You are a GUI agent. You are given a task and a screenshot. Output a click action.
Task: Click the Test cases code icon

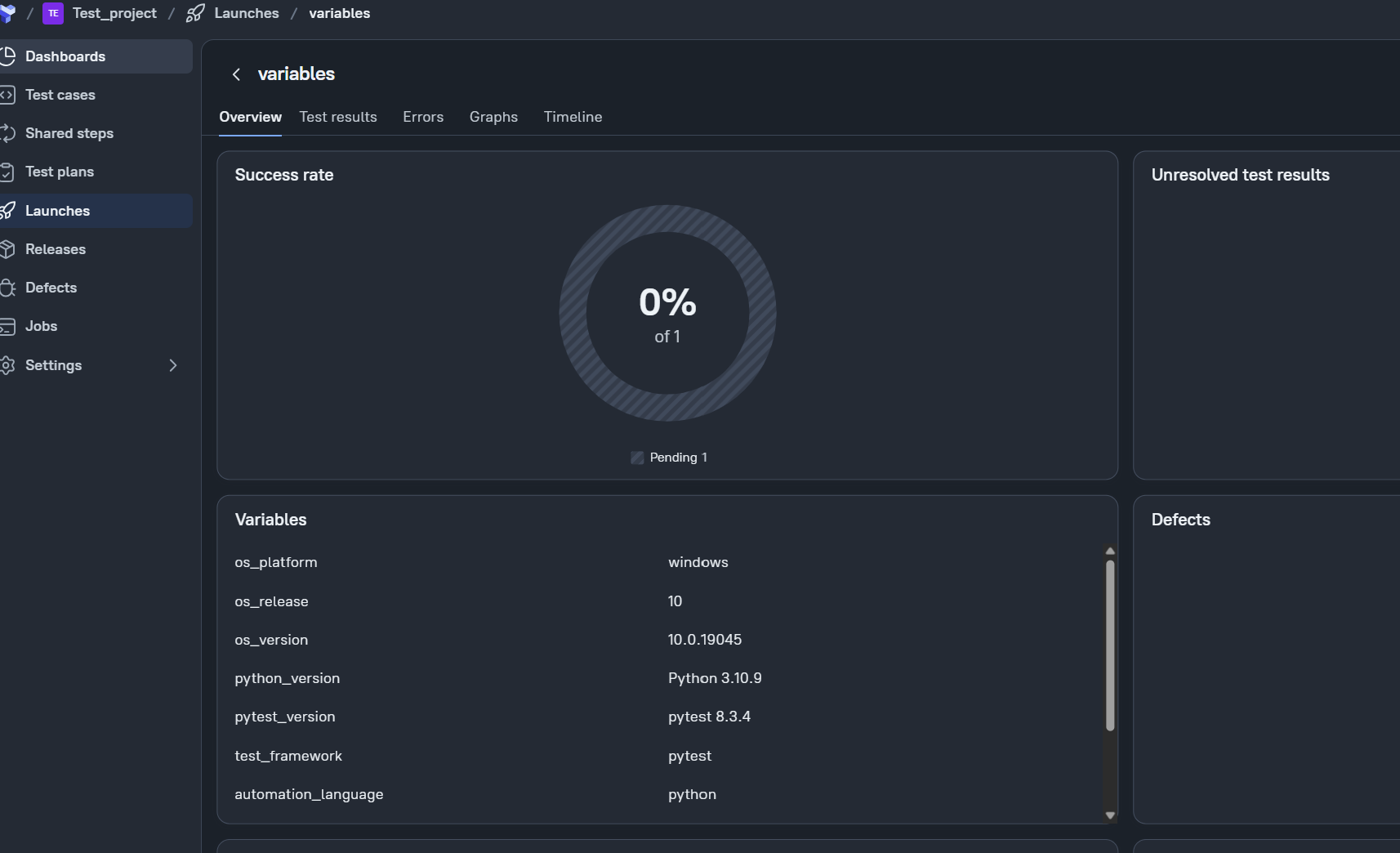click(x=7, y=95)
